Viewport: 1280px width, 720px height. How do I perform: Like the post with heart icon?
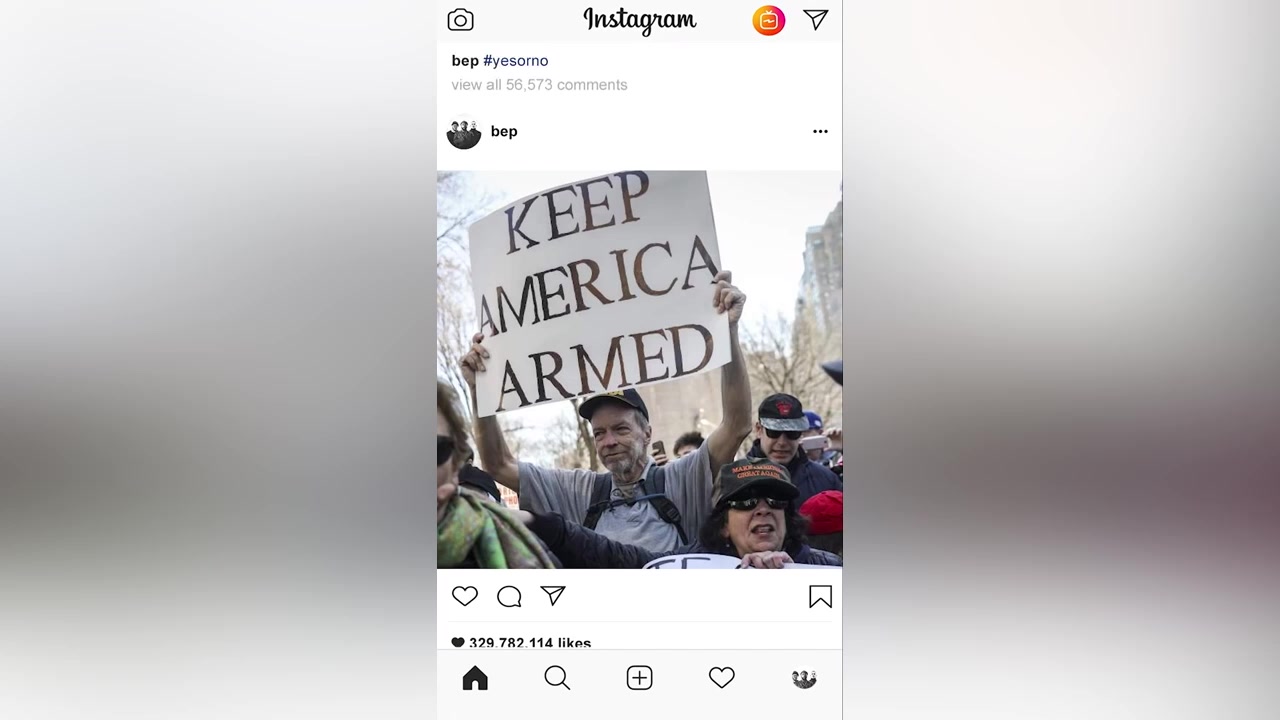(465, 596)
